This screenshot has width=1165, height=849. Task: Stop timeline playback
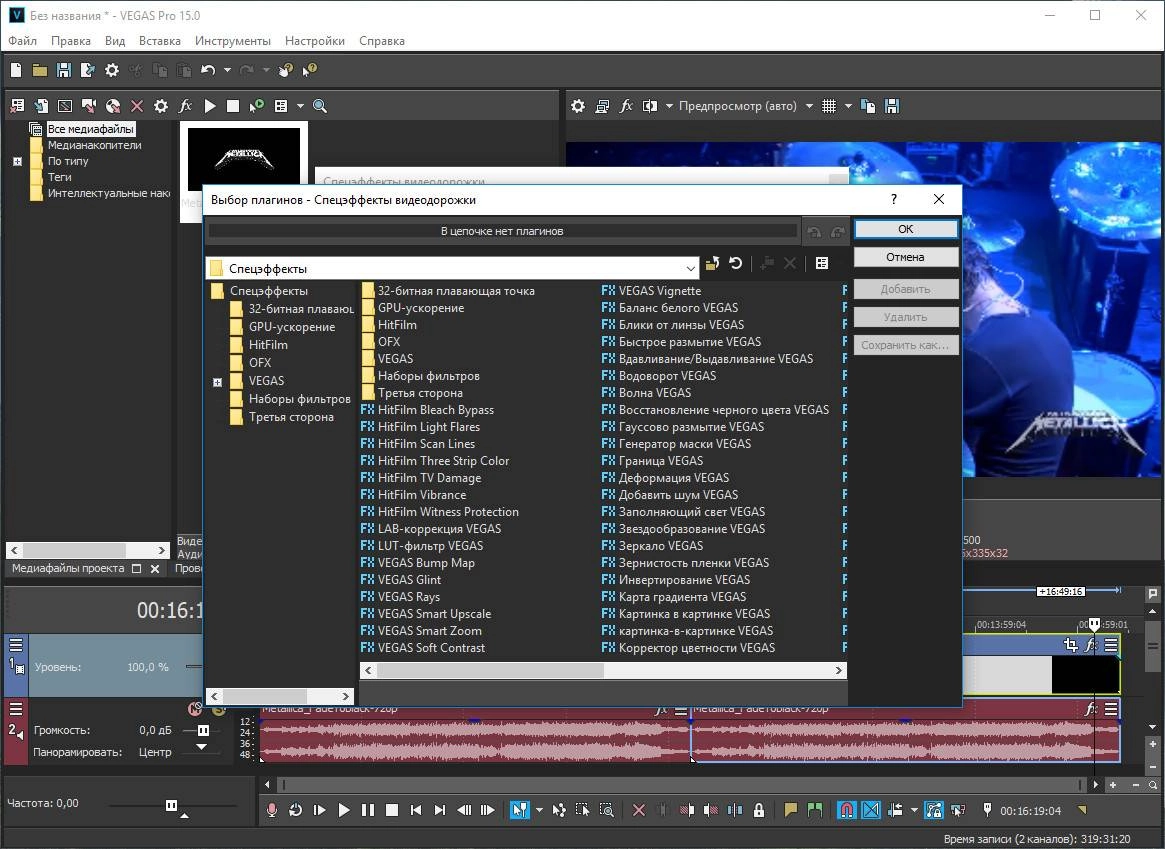pyautogui.click(x=392, y=810)
